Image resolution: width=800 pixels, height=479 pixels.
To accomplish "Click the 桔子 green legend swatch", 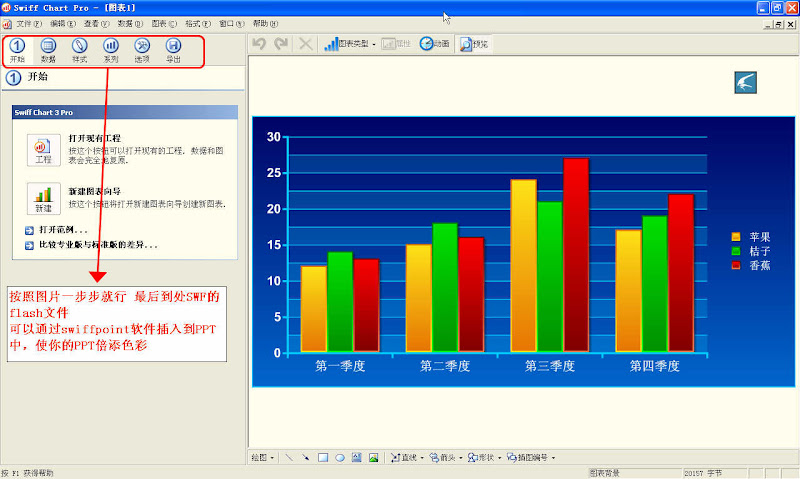I will [x=736, y=251].
